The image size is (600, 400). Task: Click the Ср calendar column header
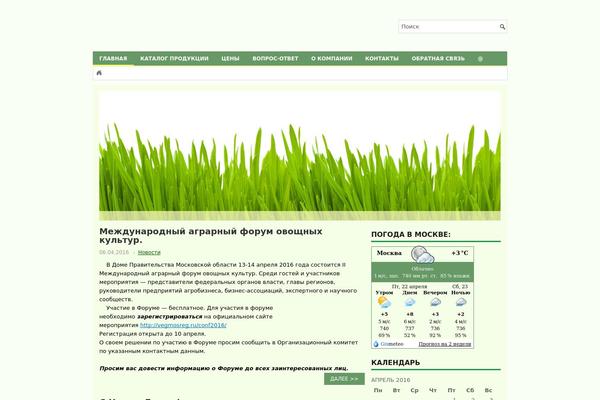coord(414,390)
